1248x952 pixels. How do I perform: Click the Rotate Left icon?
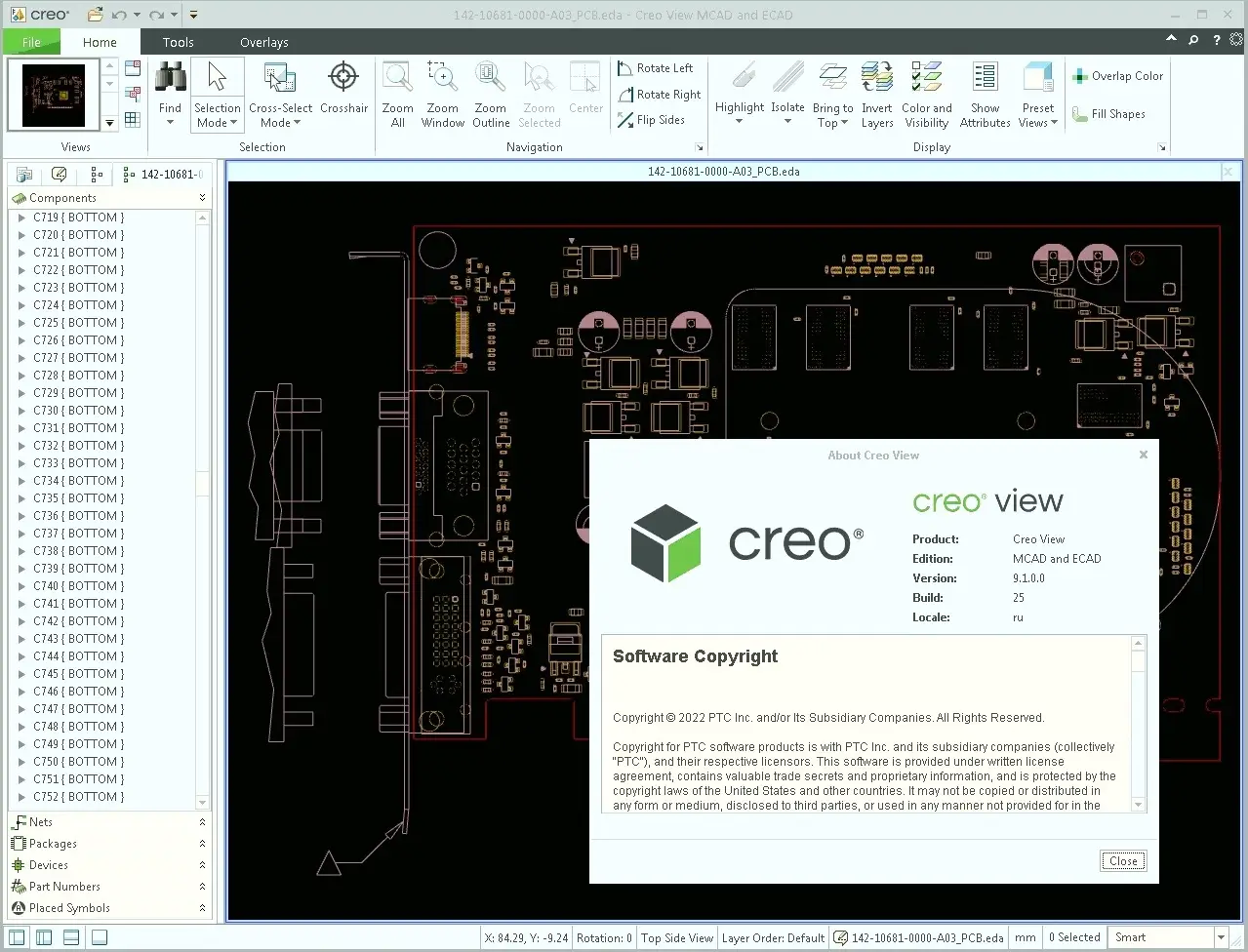point(625,68)
